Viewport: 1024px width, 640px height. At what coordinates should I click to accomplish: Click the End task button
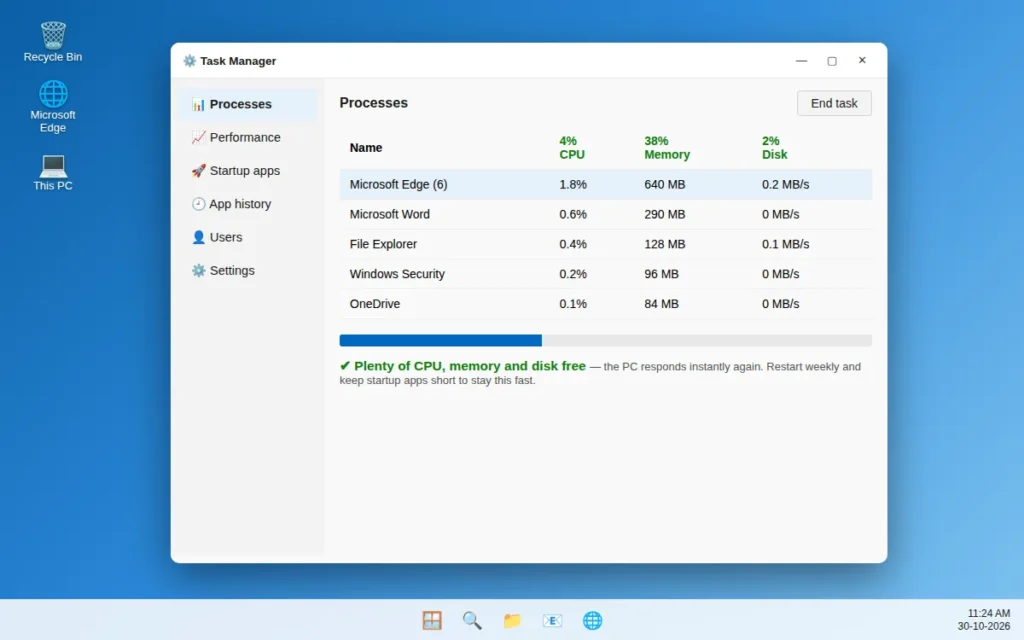[834, 103]
